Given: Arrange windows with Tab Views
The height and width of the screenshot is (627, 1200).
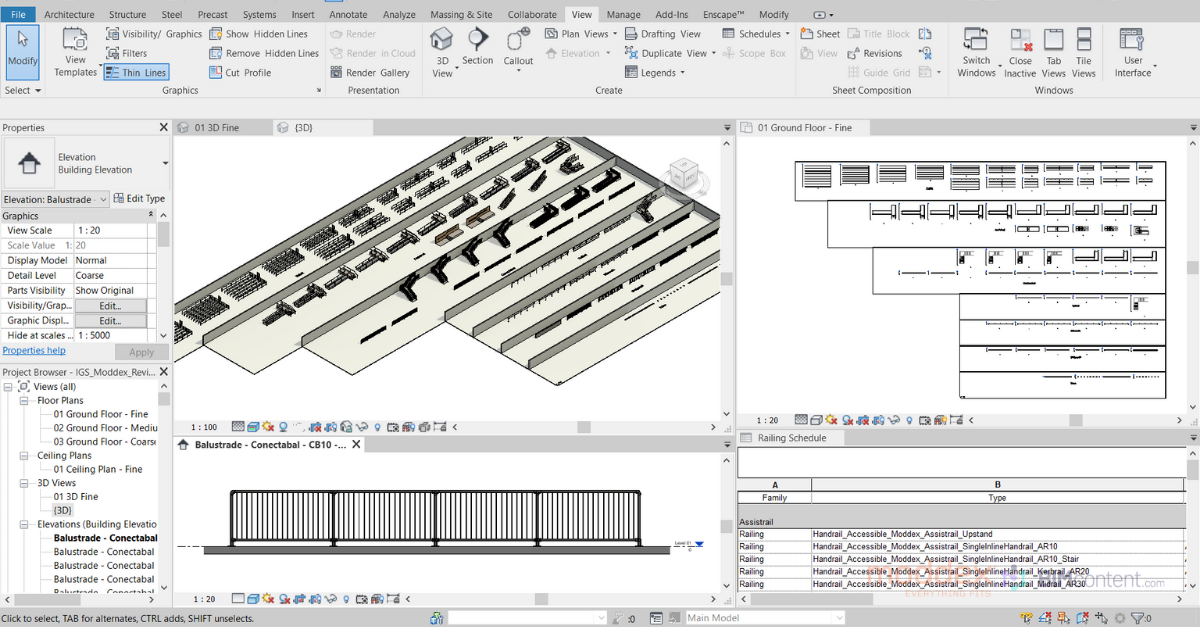Looking at the screenshot, I should (x=1054, y=52).
